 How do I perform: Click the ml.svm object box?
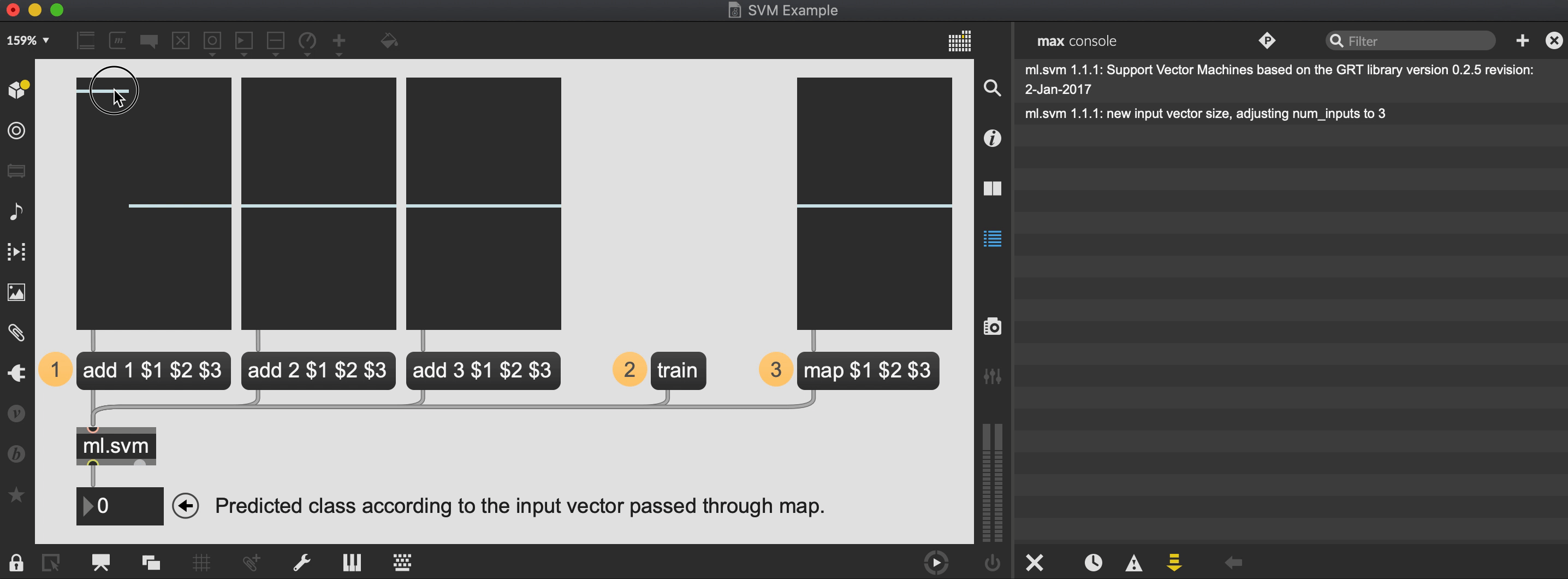tap(116, 446)
